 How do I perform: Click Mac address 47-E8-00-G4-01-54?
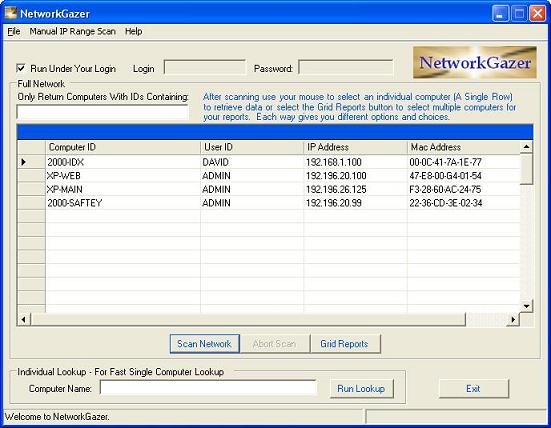464,176
